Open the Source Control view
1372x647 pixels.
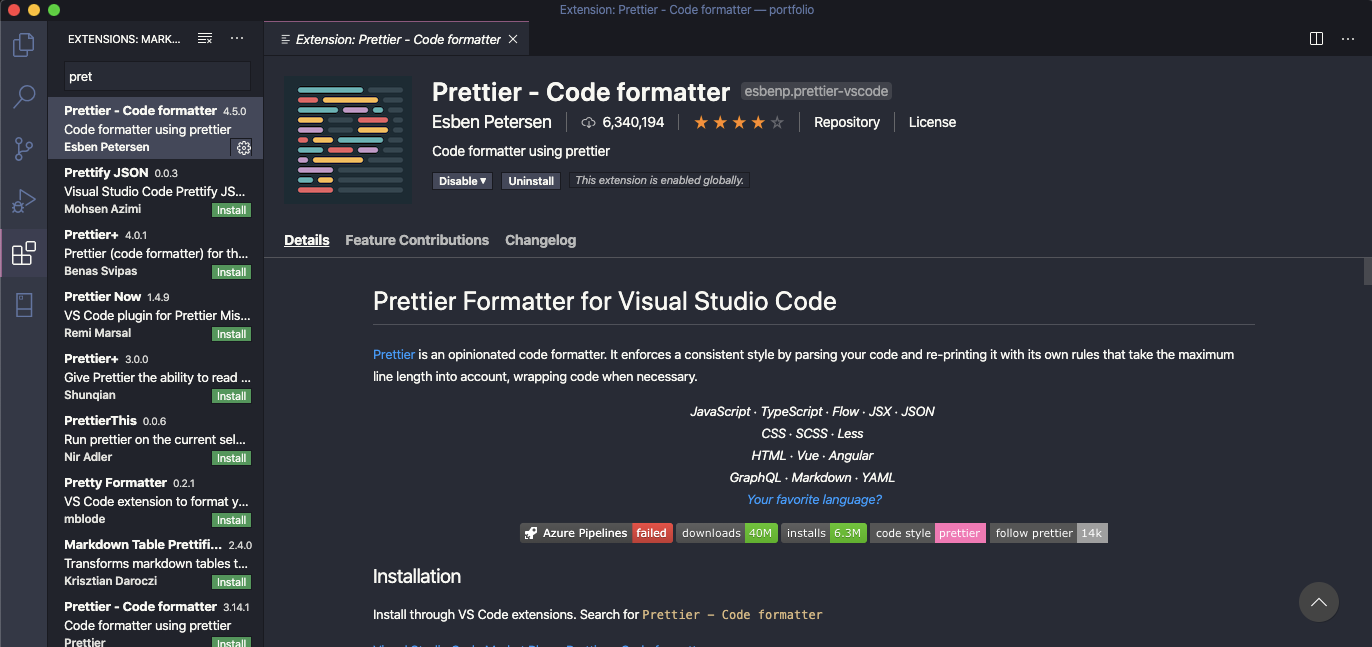(x=22, y=148)
